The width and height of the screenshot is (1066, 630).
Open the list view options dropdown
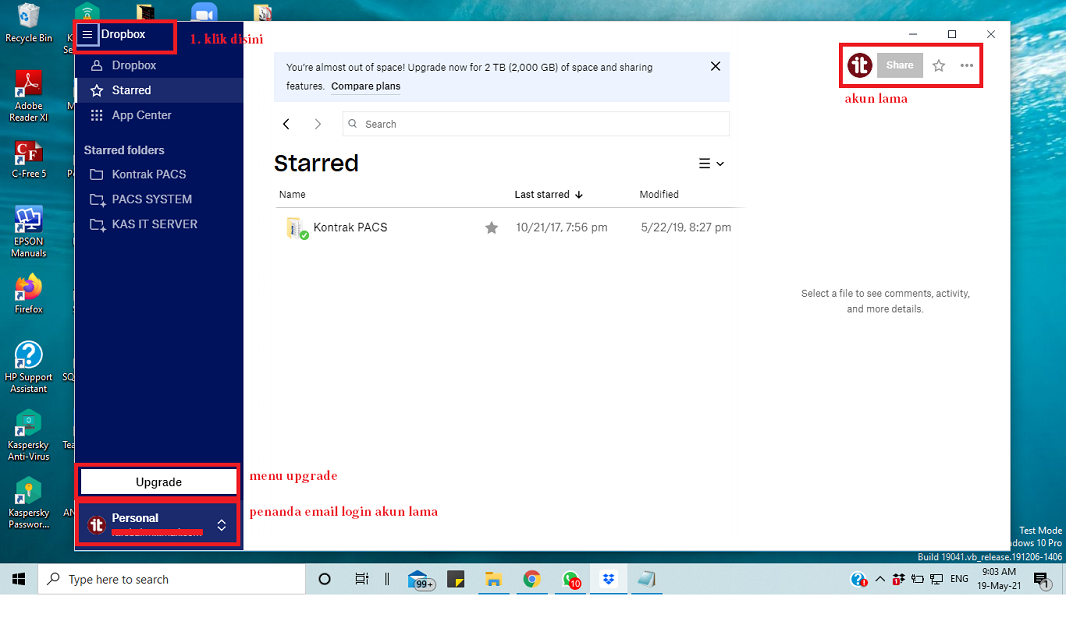[711, 164]
